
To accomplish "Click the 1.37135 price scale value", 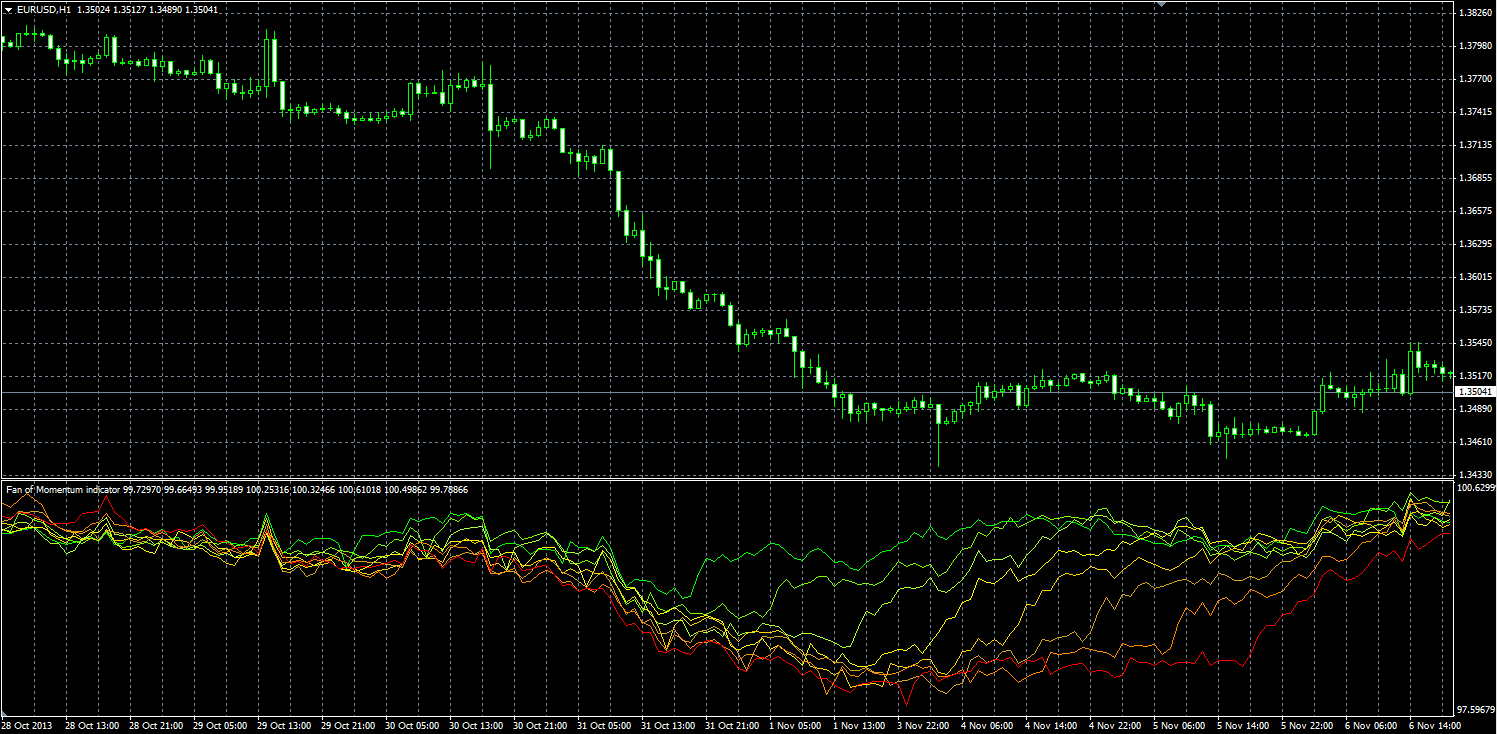I will tap(1476, 145).
